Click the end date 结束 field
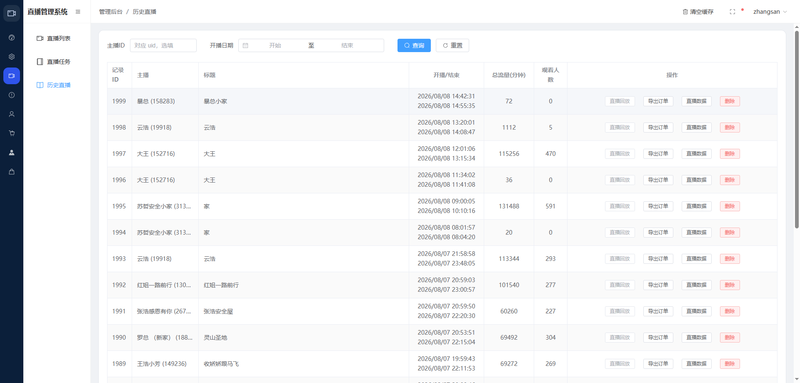Image resolution: width=800 pixels, height=383 pixels. click(347, 45)
